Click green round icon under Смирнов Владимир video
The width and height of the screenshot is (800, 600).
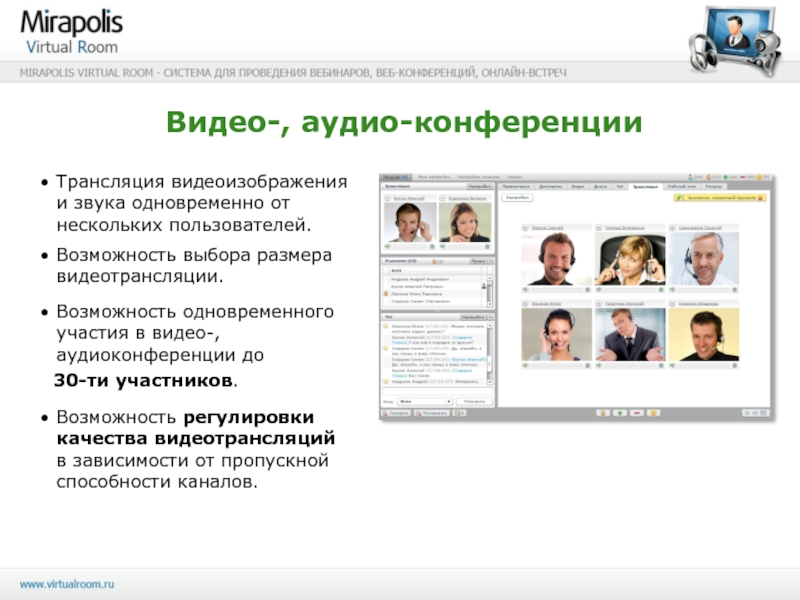tap(735, 365)
